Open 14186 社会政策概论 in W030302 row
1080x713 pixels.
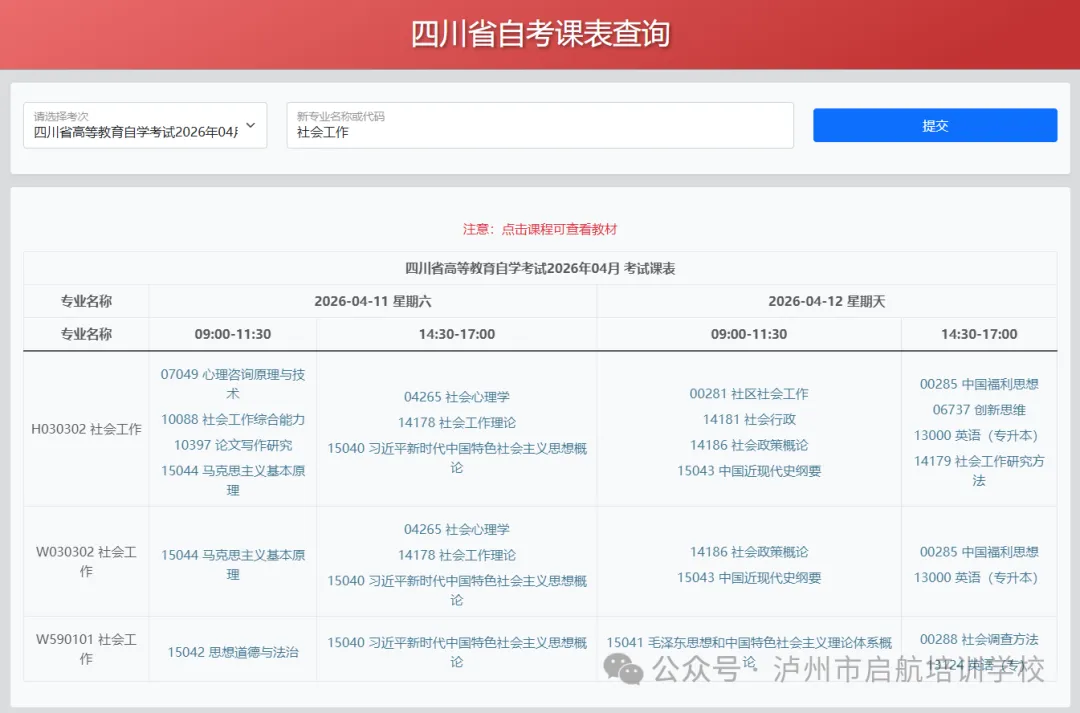click(x=749, y=552)
